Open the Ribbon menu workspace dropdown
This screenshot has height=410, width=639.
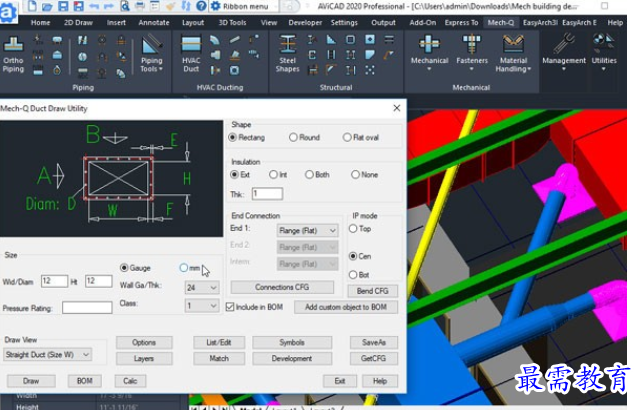[244, 7]
